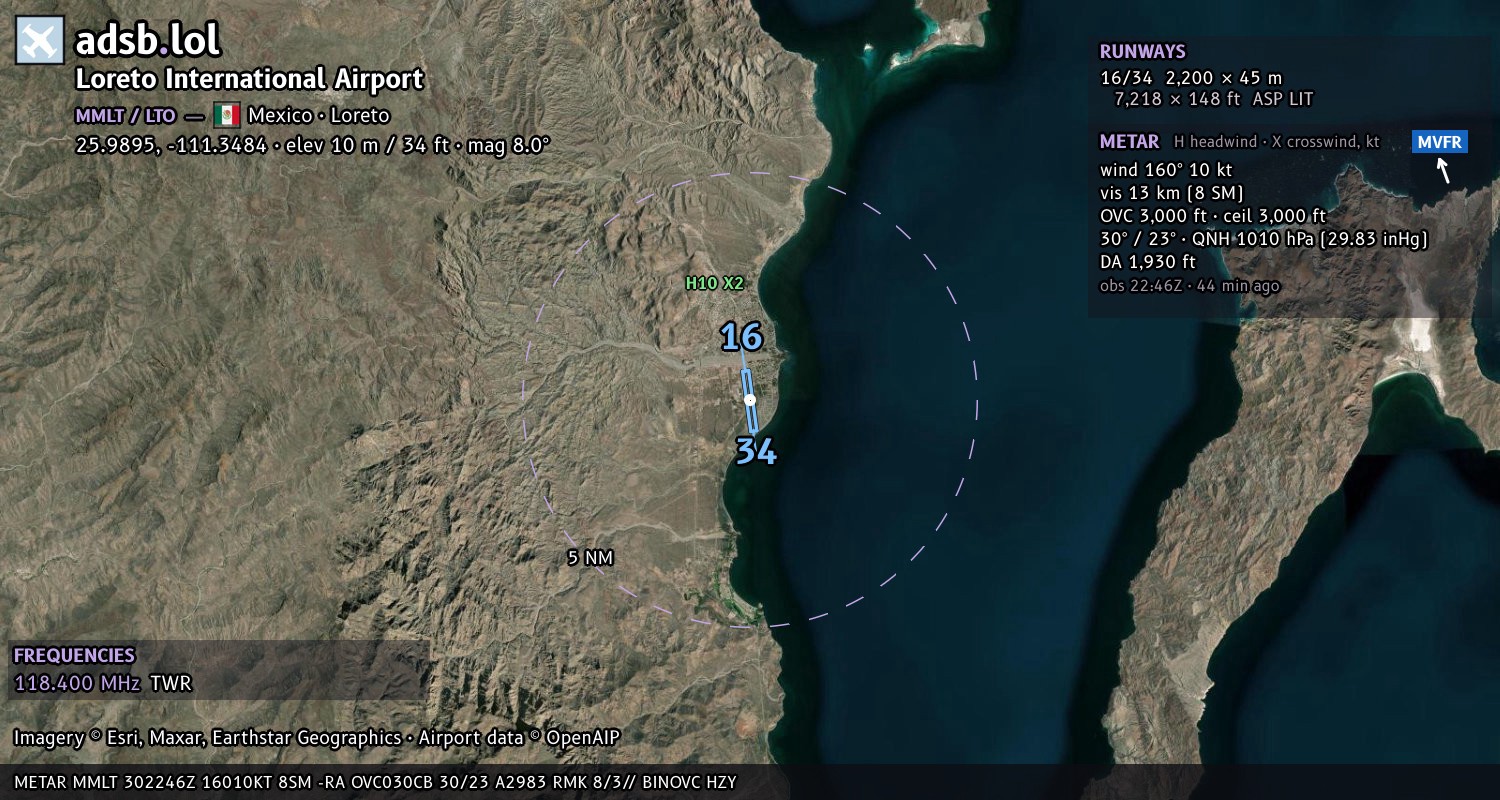Click the Mexico flag icon
This screenshot has width=1500, height=800.
(x=226, y=115)
